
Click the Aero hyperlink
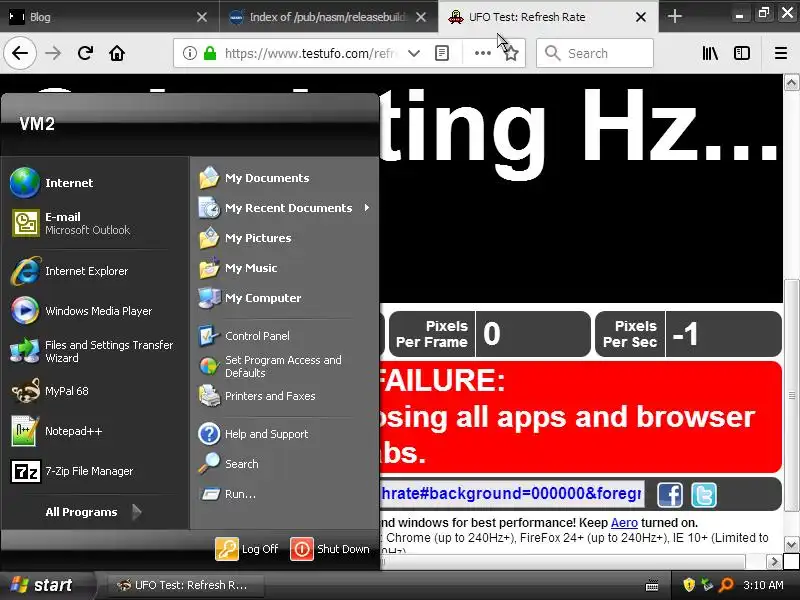[624, 522]
